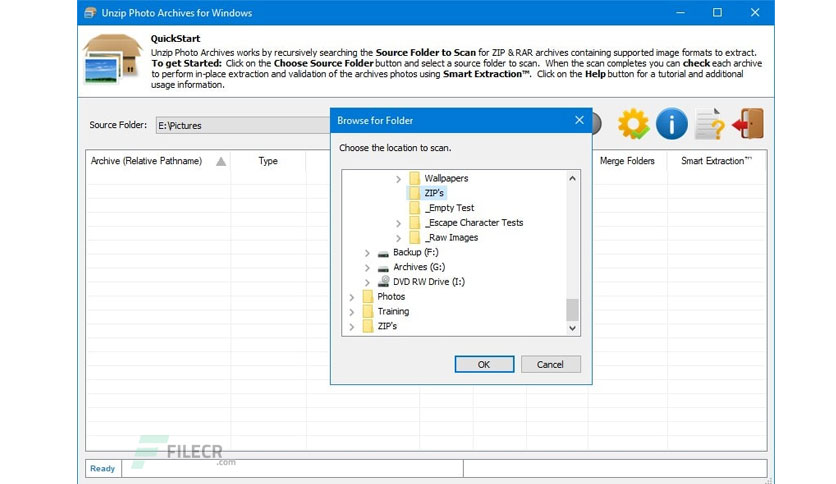Expand the _Raw Images folder
The height and width of the screenshot is (484, 836).
(398, 238)
